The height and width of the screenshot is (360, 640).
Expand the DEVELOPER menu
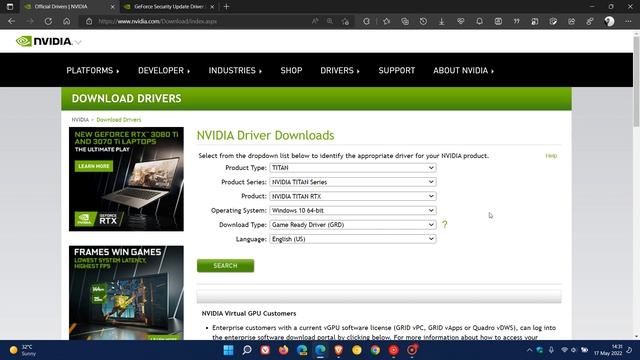pos(164,71)
